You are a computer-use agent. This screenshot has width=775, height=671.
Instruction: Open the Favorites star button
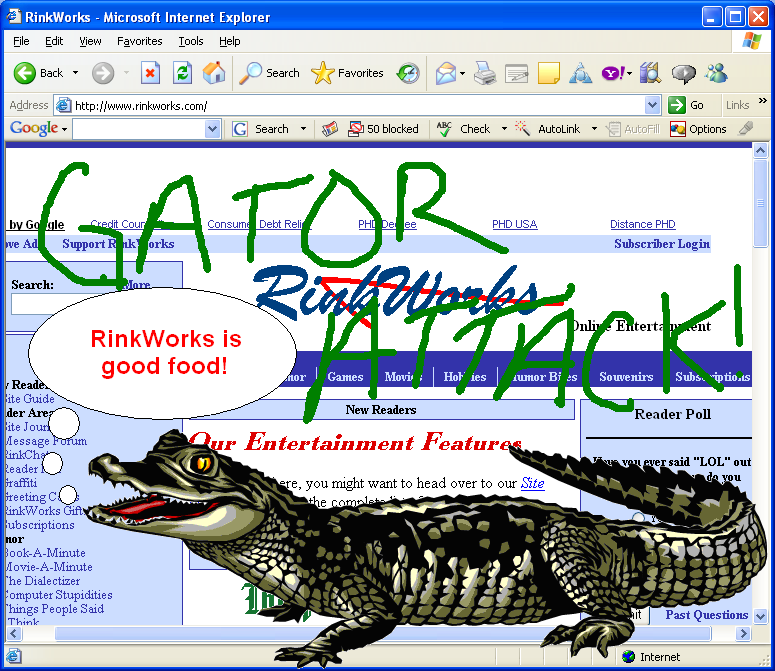pos(347,73)
